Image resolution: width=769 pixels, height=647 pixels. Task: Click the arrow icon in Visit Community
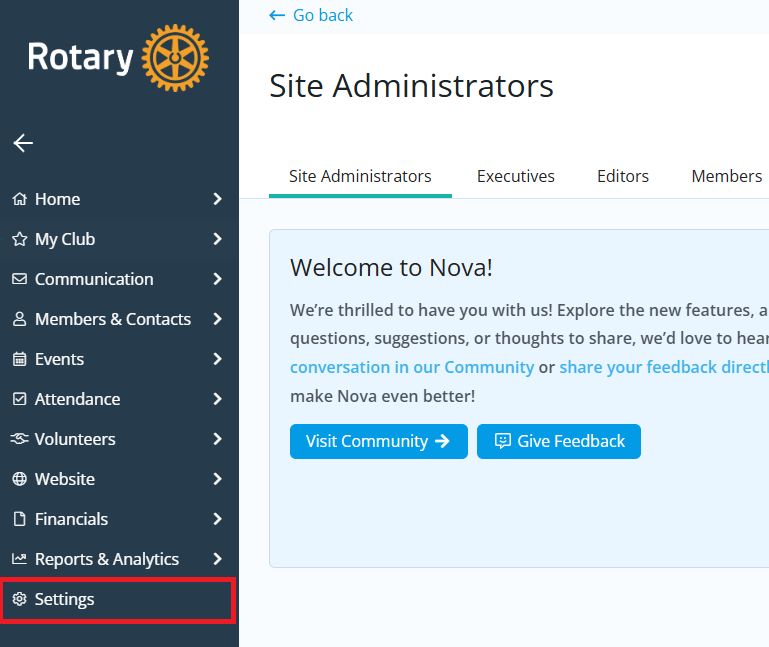tap(442, 441)
